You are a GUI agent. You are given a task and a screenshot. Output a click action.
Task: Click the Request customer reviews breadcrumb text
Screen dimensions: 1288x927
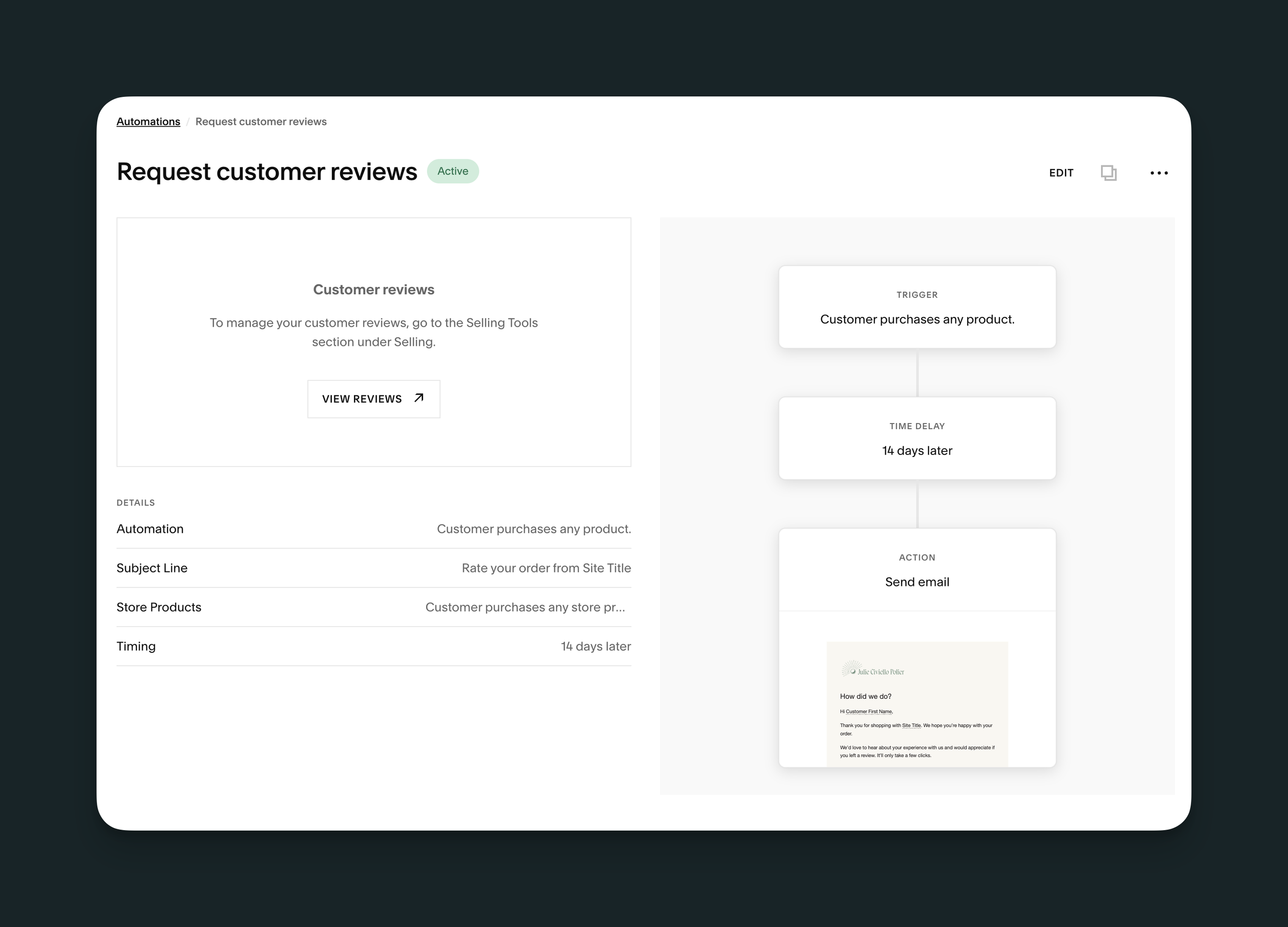[x=261, y=122]
